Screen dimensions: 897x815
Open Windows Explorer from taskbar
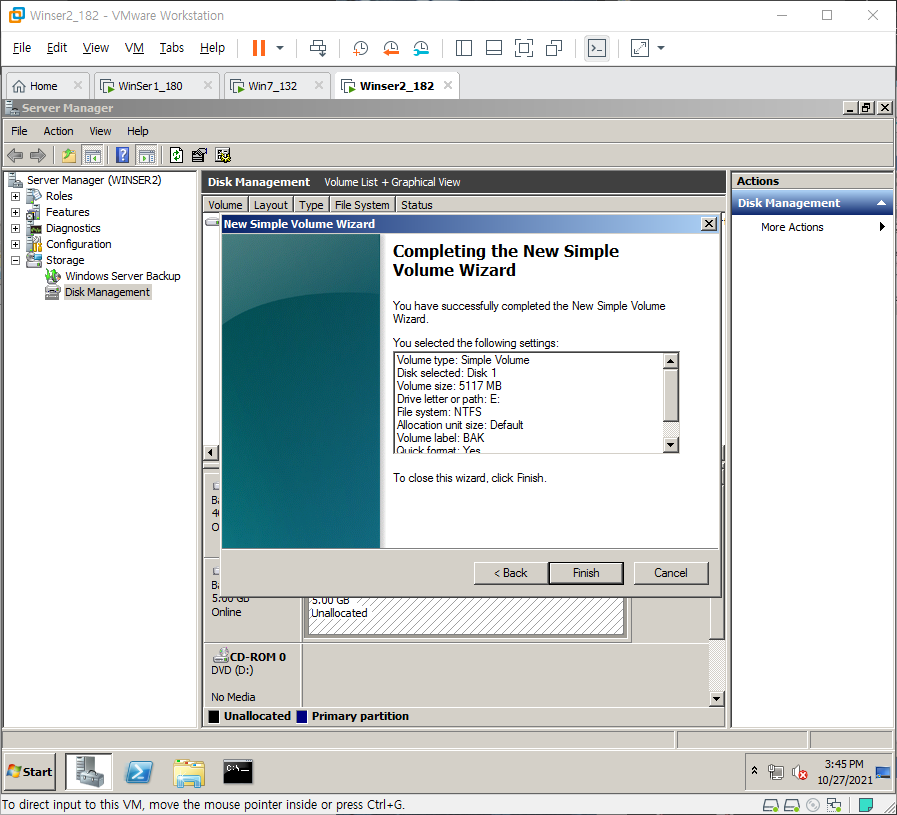pos(189,772)
